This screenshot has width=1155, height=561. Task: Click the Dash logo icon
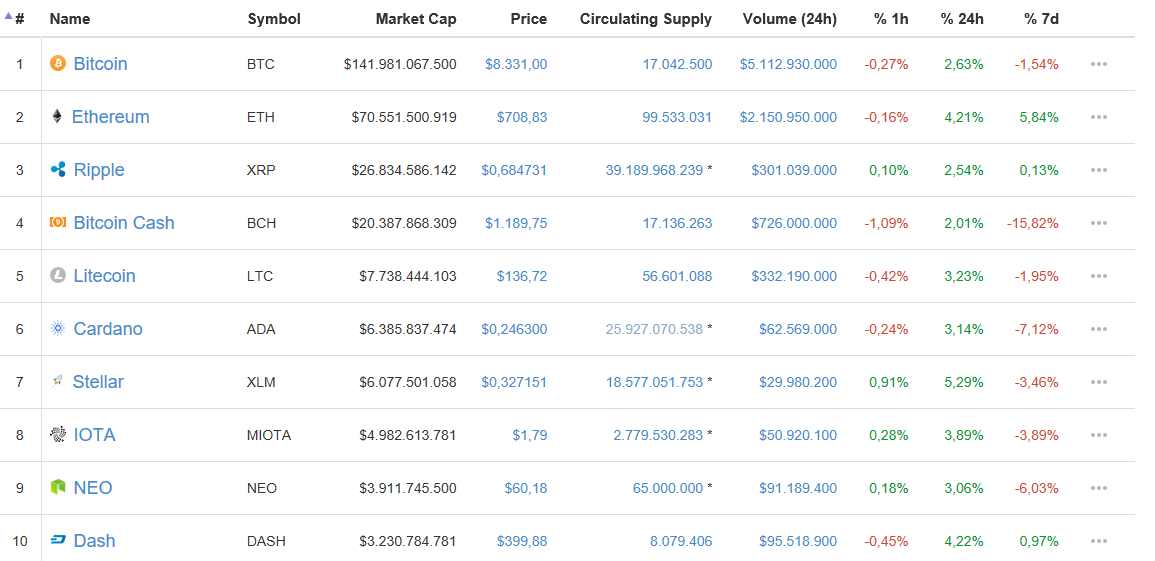pyautogui.click(x=58, y=541)
